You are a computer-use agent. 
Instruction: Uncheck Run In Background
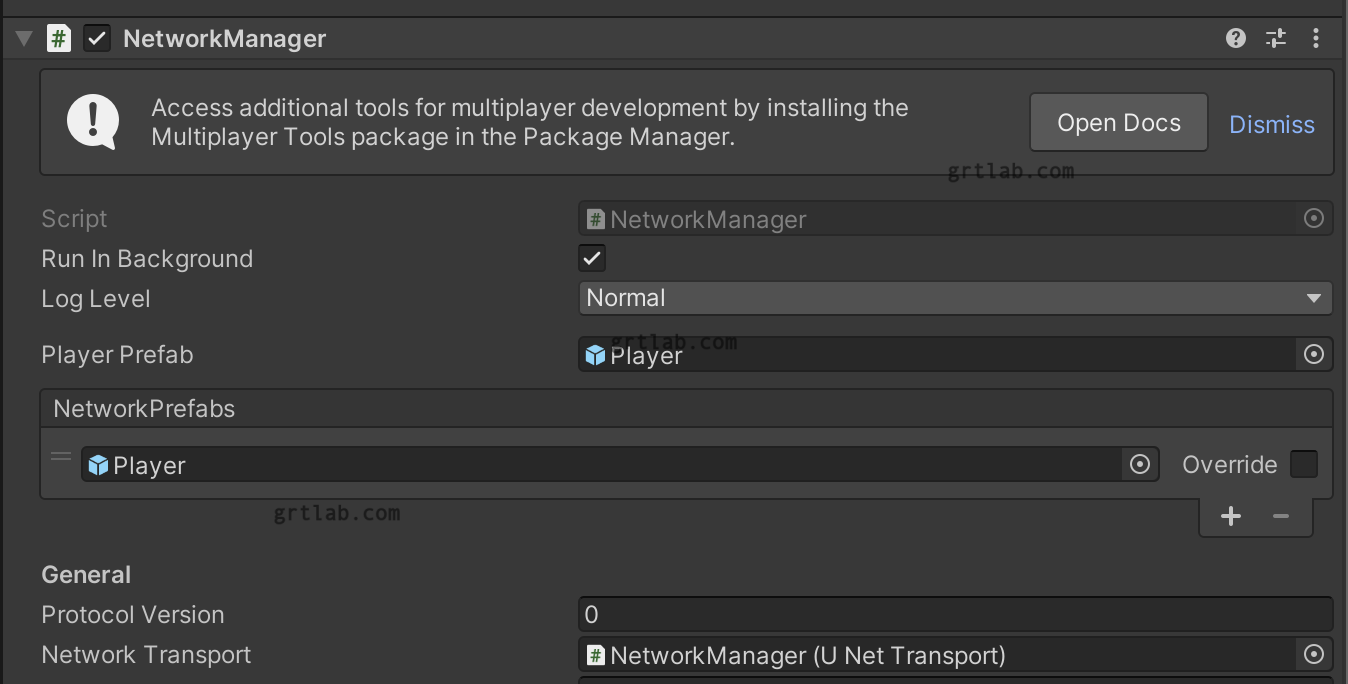coord(591,257)
